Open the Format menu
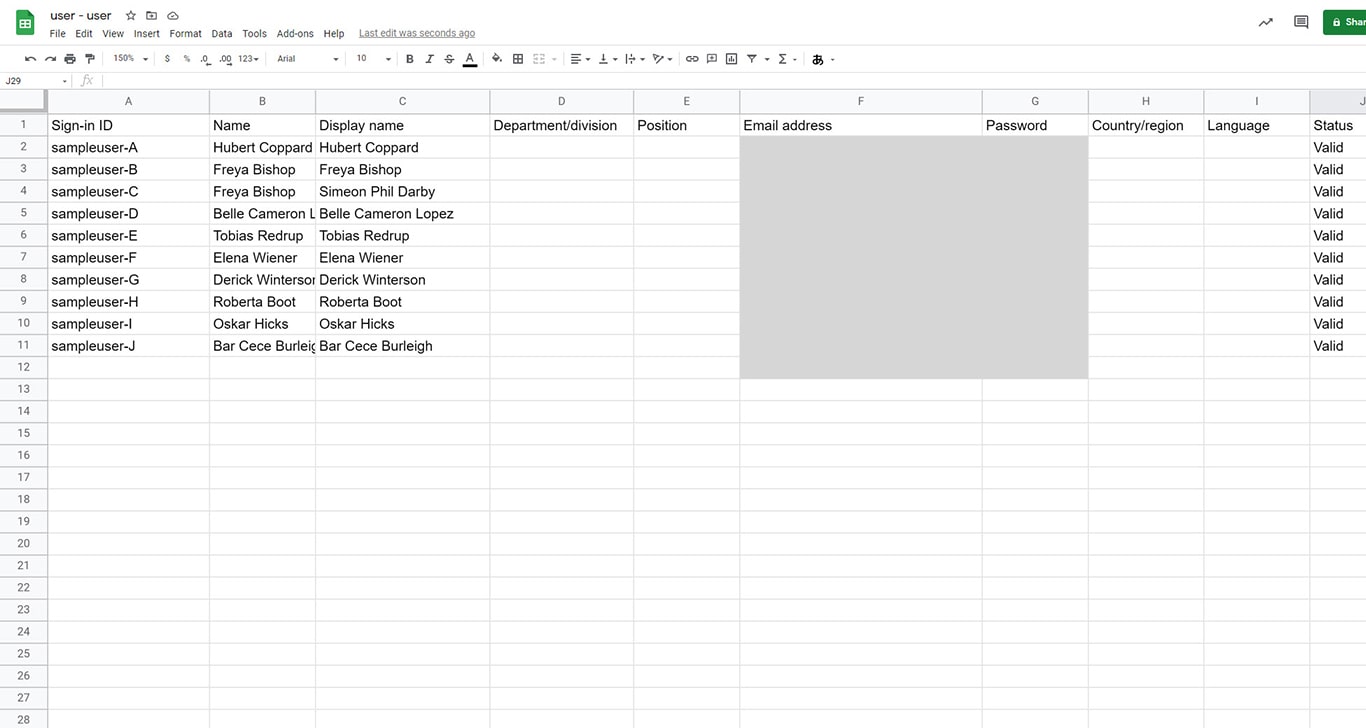 click(185, 34)
